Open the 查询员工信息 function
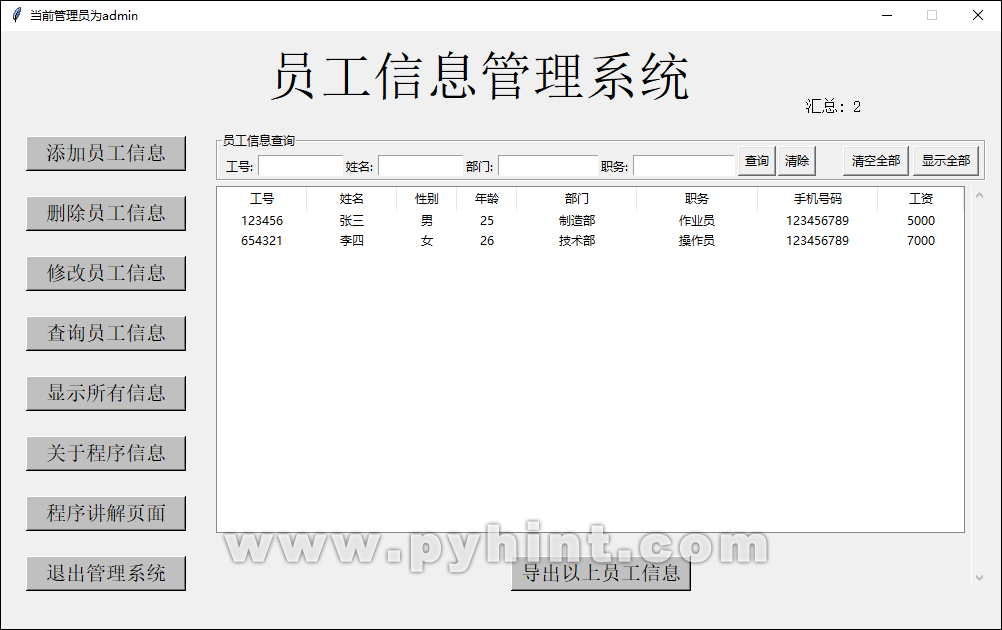 (x=106, y=334)
